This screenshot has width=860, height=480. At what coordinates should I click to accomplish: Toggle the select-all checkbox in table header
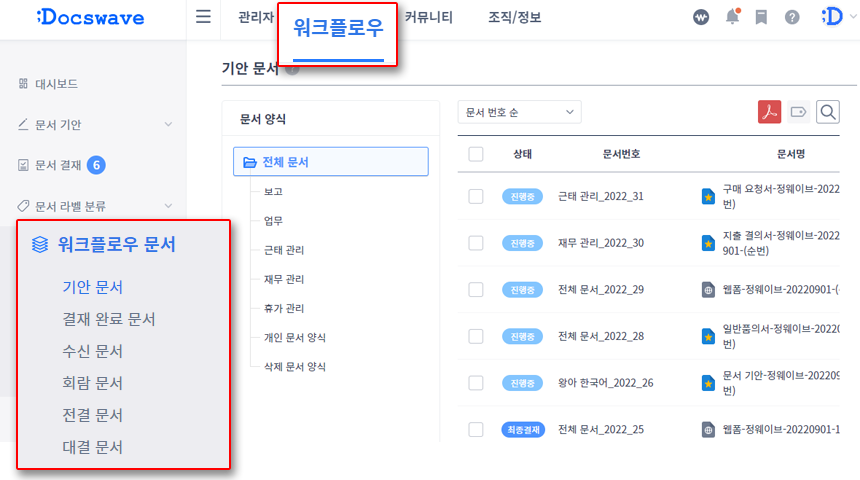476,154
